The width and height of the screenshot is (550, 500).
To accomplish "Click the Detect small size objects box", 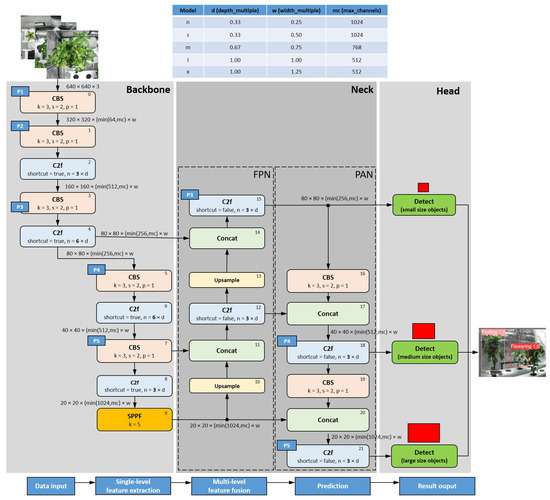I will [424, 205].
